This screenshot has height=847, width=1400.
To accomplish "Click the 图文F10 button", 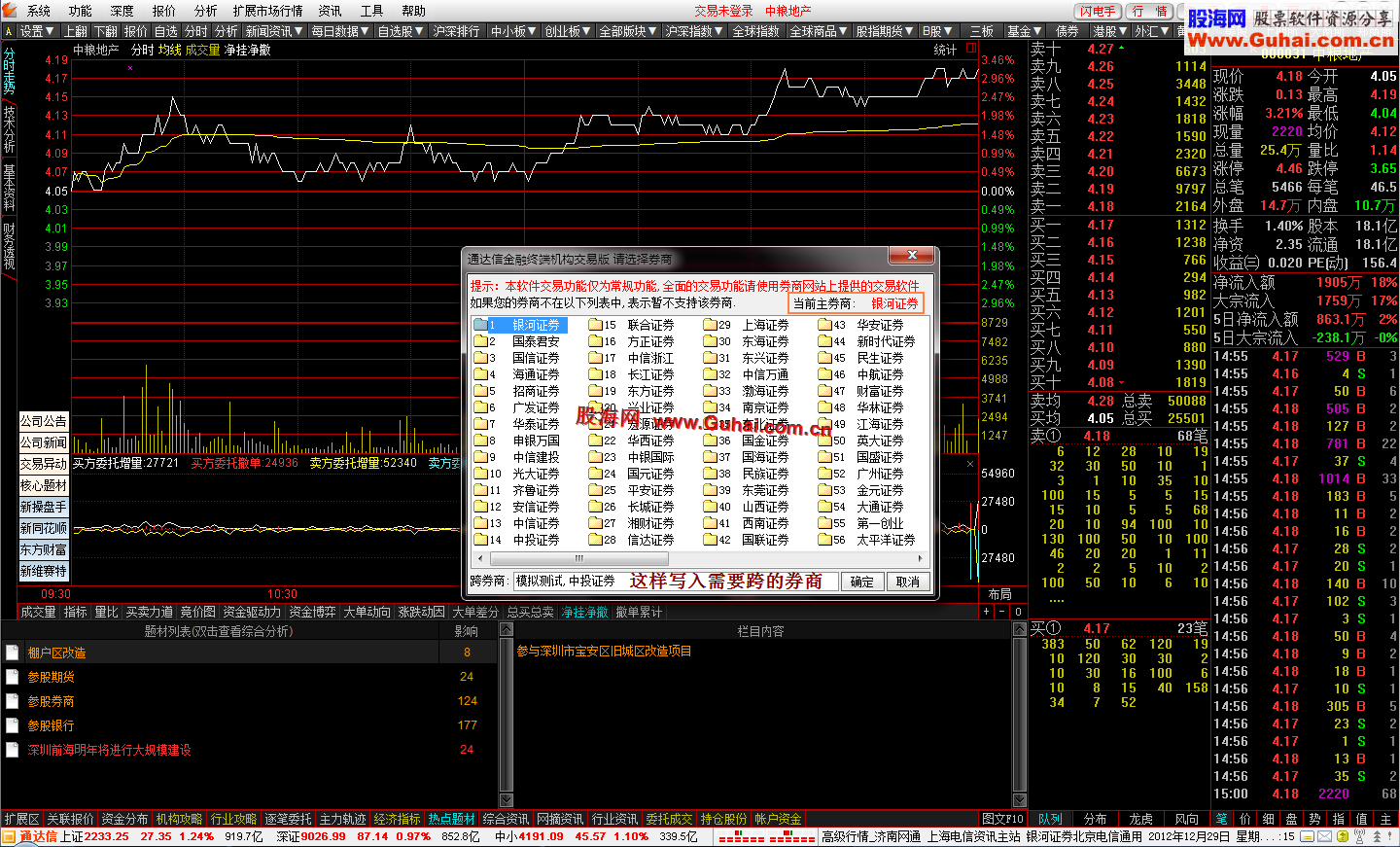I will click(1002, 819).
